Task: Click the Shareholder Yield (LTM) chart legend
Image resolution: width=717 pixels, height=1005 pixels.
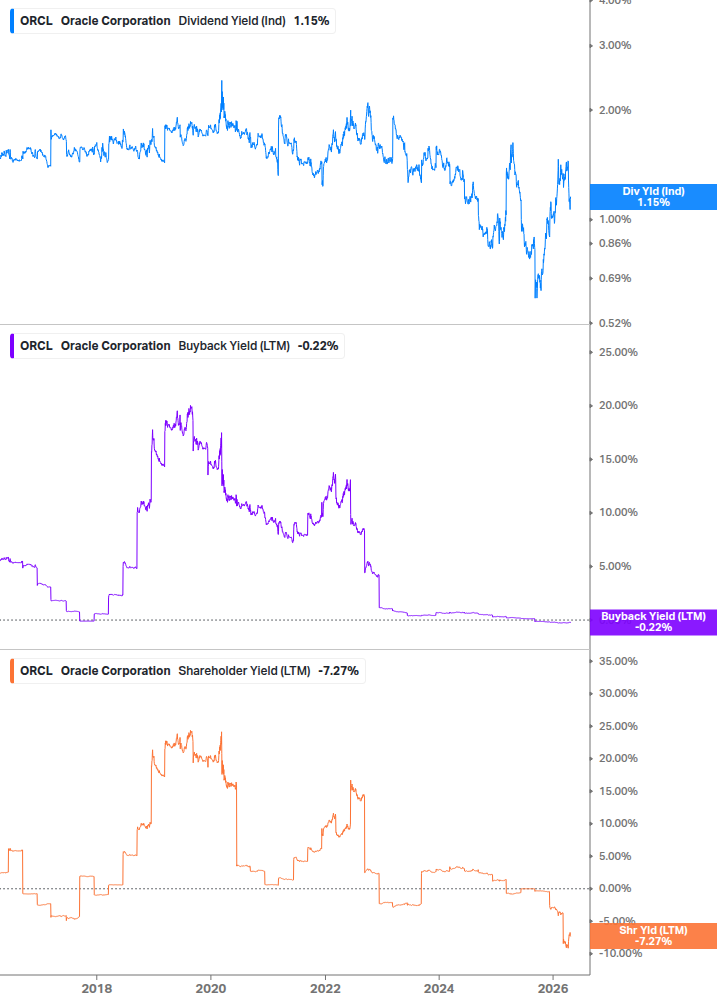Action: coord(188,671)
